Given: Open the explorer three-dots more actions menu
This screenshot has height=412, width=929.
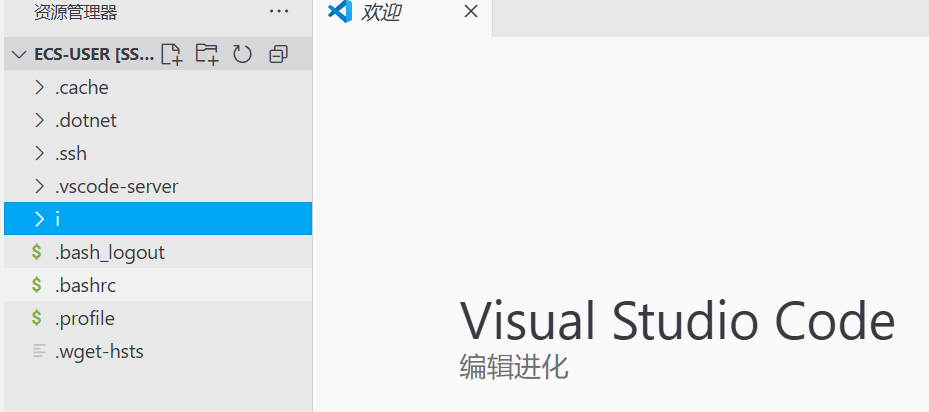Looking at the screenshot, I should coord(279,11).
